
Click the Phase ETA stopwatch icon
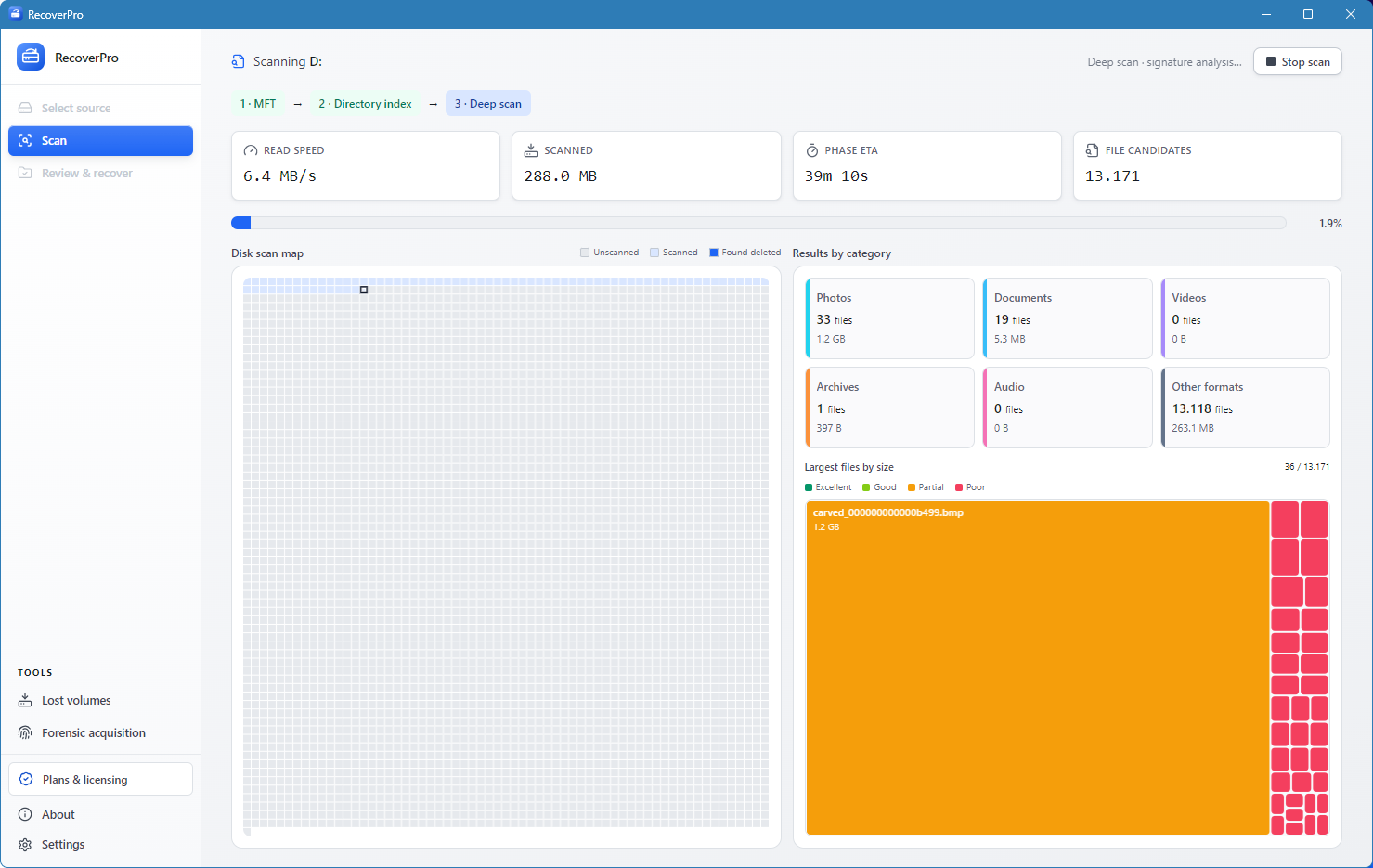click(811, 150)
